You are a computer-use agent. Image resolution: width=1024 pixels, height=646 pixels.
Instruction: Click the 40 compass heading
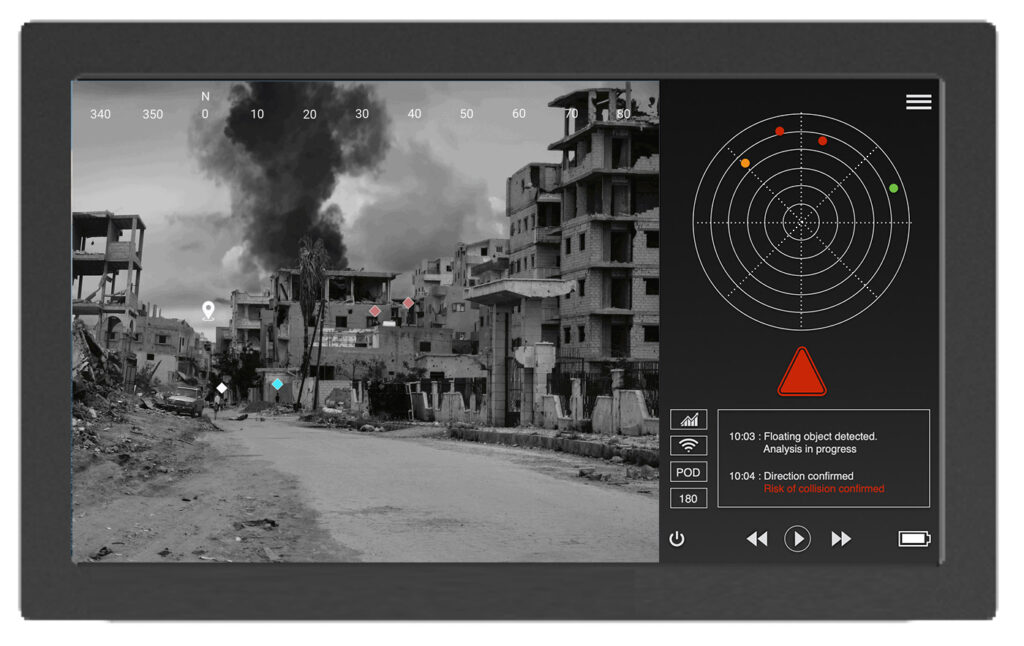coord(414,114)
